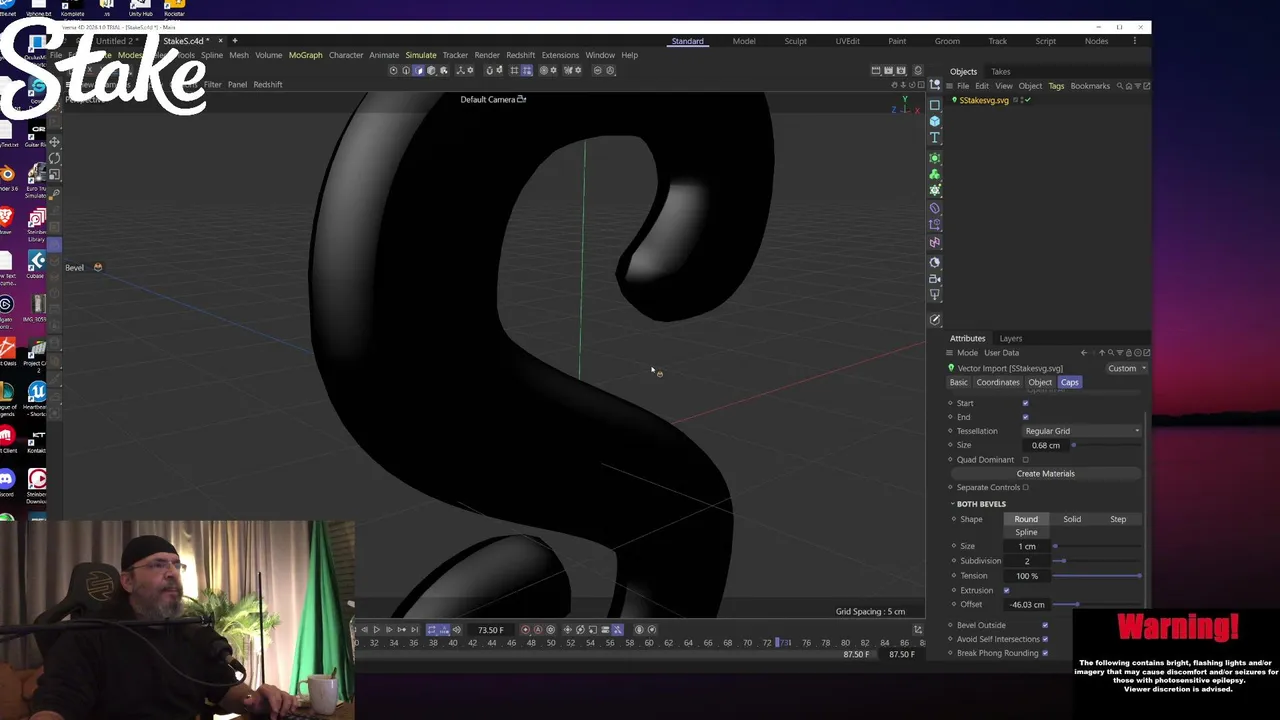
Task: Toggle the SStakesvg.svg green enable checkmark
Action: [x=1028, y=100]
